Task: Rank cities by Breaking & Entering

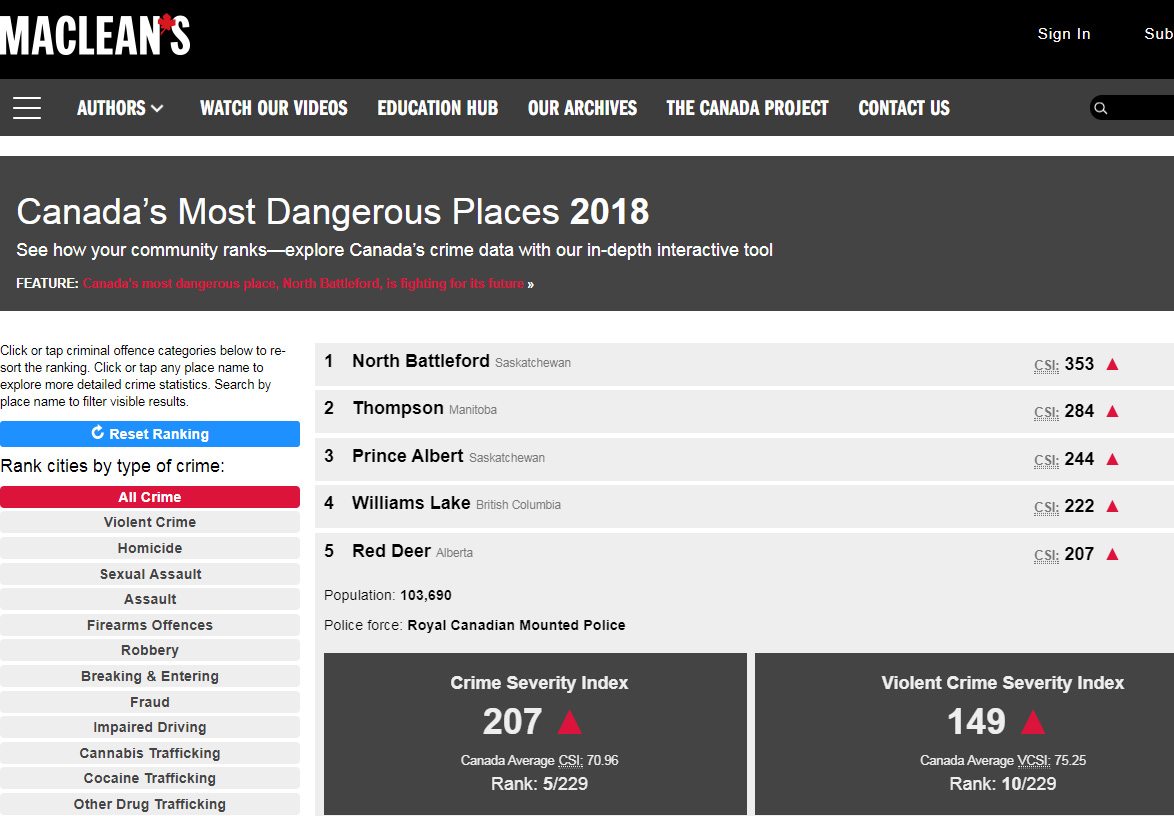Action: 150,676
